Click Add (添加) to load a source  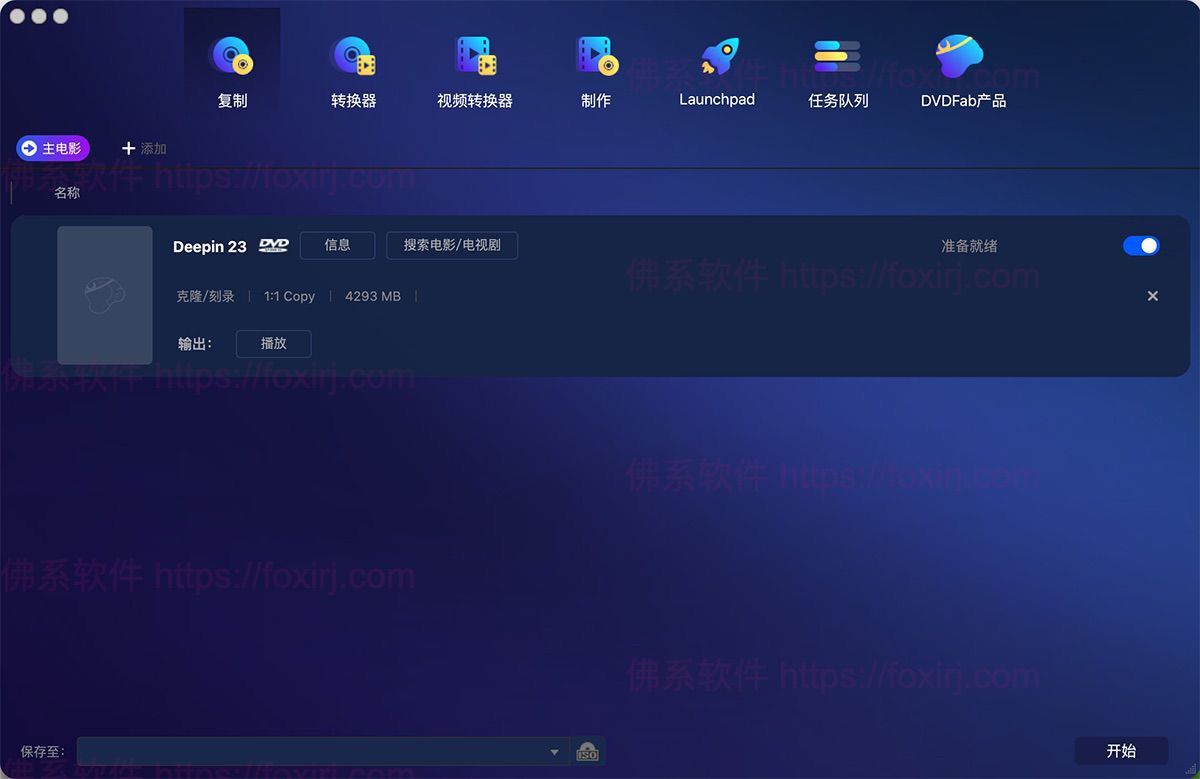point(144,148)
